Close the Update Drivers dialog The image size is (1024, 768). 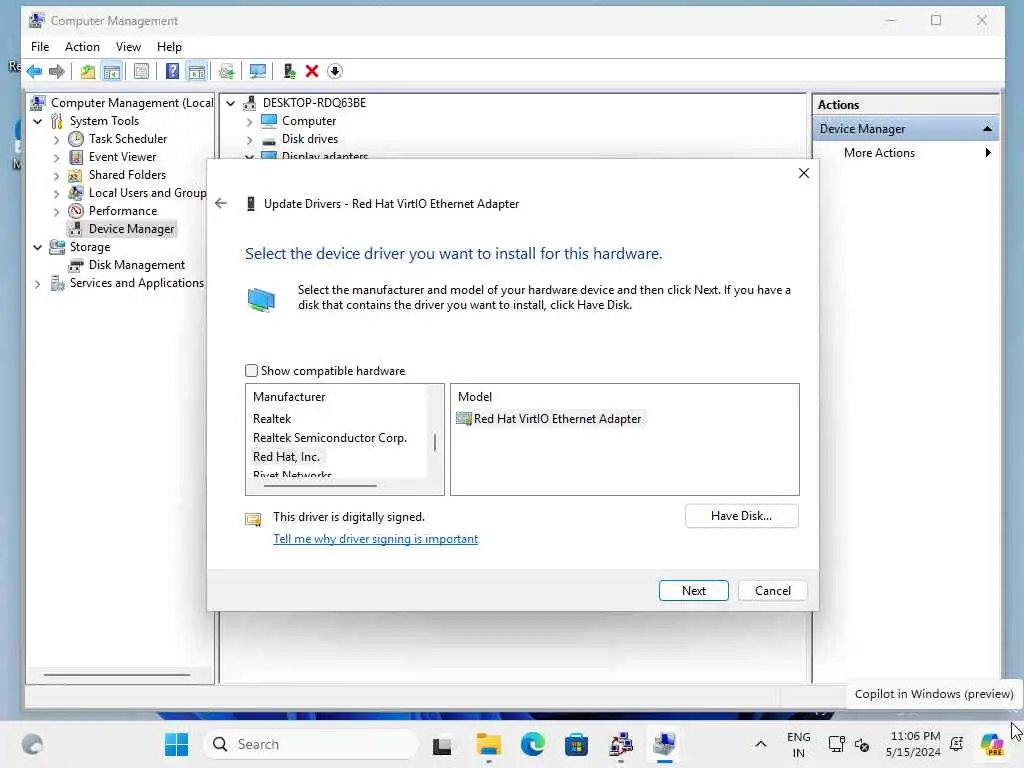coord(804,173)
